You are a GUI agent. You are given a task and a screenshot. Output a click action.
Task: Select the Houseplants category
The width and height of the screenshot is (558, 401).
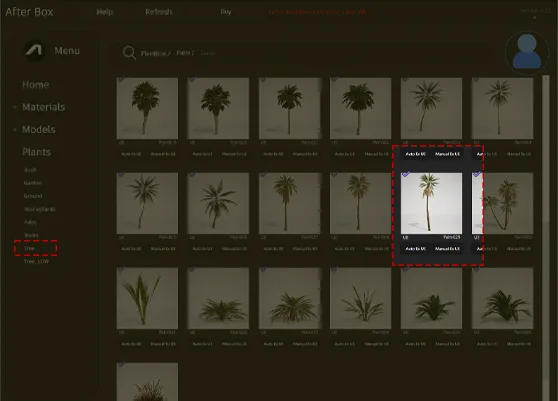pyautogui.click(x=40, y=209)
